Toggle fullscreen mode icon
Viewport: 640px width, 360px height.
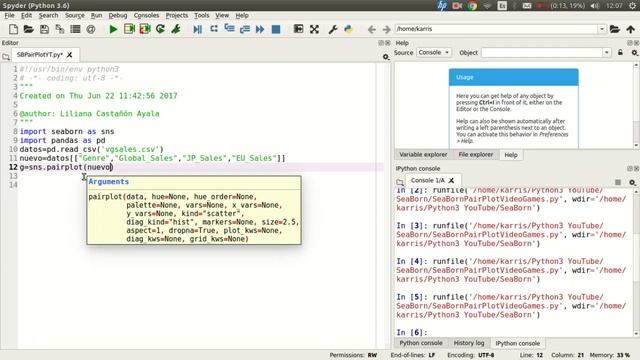tap(314, 29)
